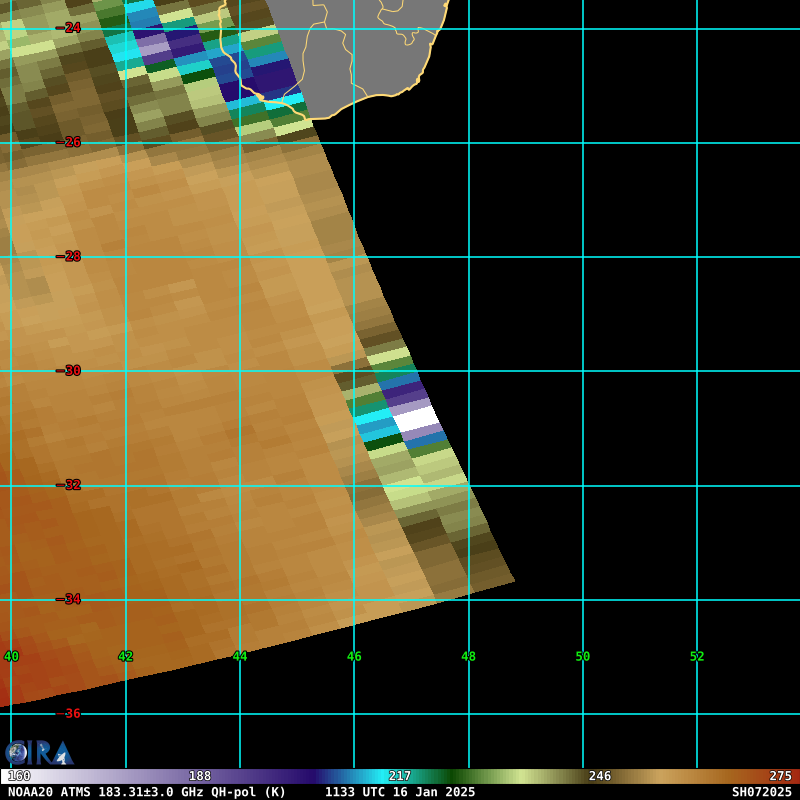Viewport: 800px width, 800px height.
Task: Click the -30 latitude label
Action: pyautogui.click(x=70, y=371)
